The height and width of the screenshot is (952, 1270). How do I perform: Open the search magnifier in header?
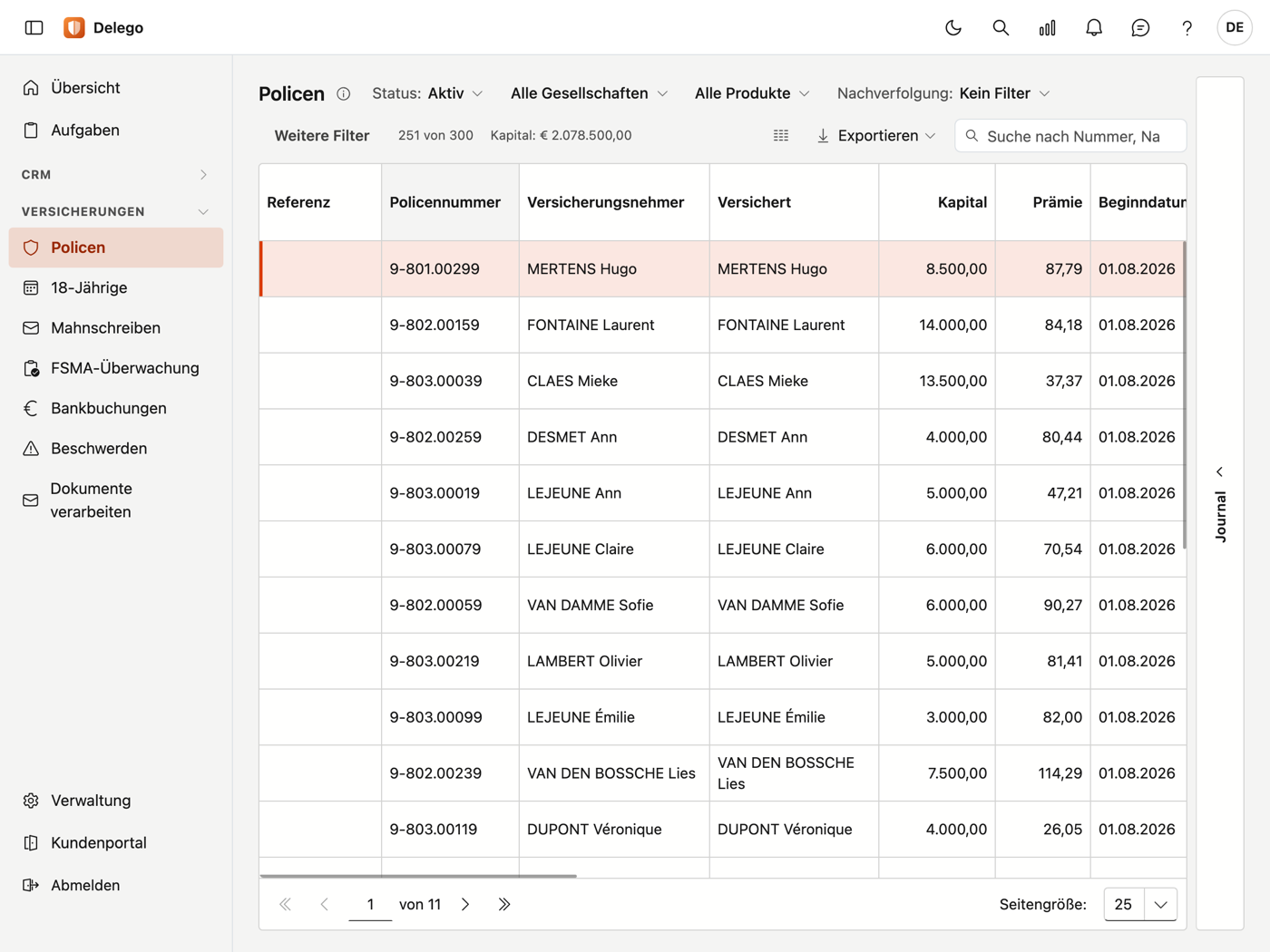pyautogui.click(x=1001, y=28)
